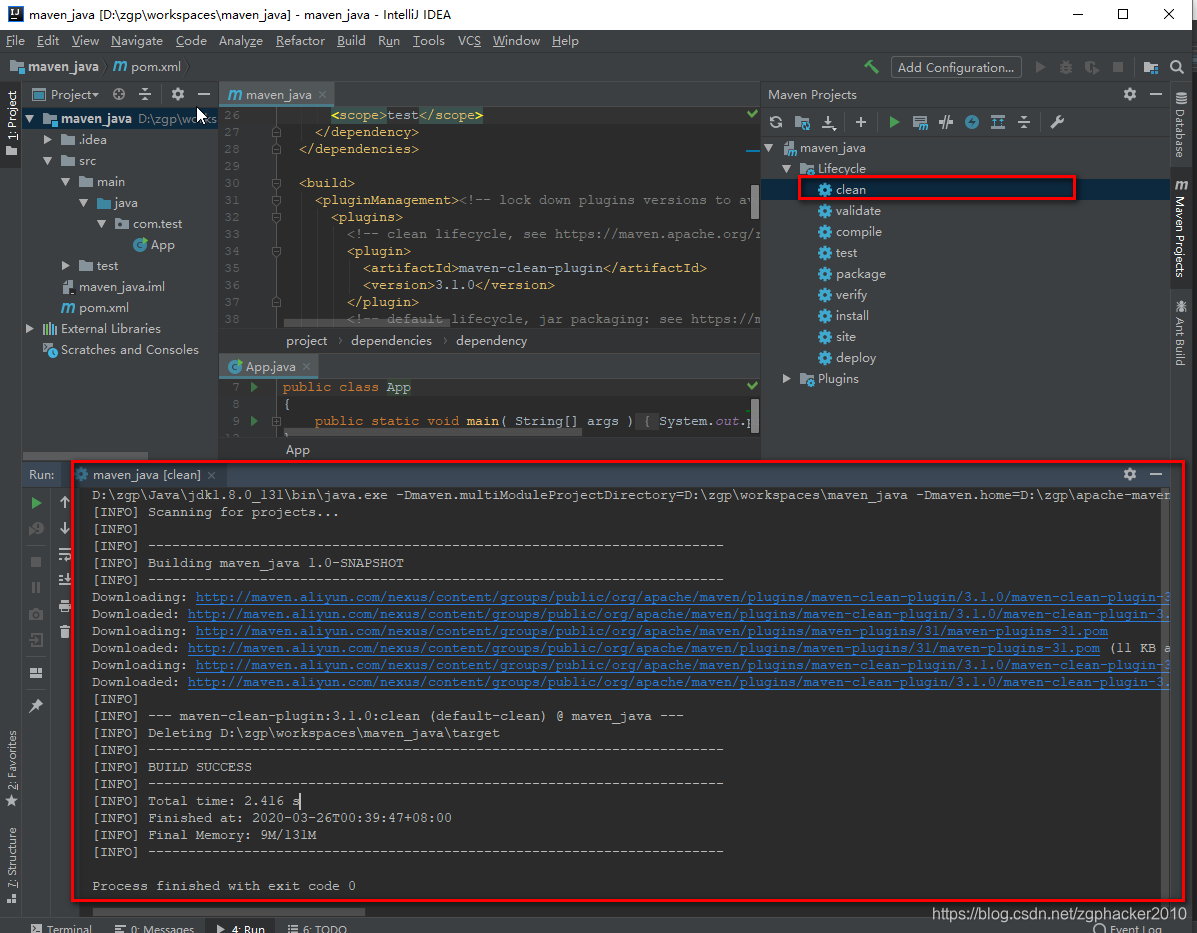
Task: Switch to App.java editor tab
Action: point(270,366)
